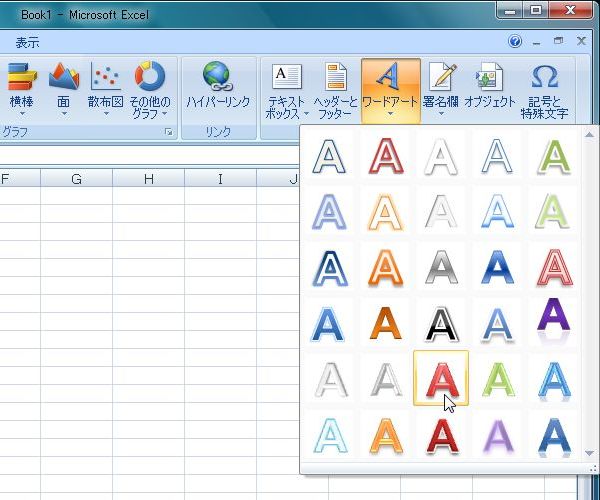This screenshot has width=600, height=500.
Task: Click the 散布図 scatter chart icon
Action: [x=106, y=76]
